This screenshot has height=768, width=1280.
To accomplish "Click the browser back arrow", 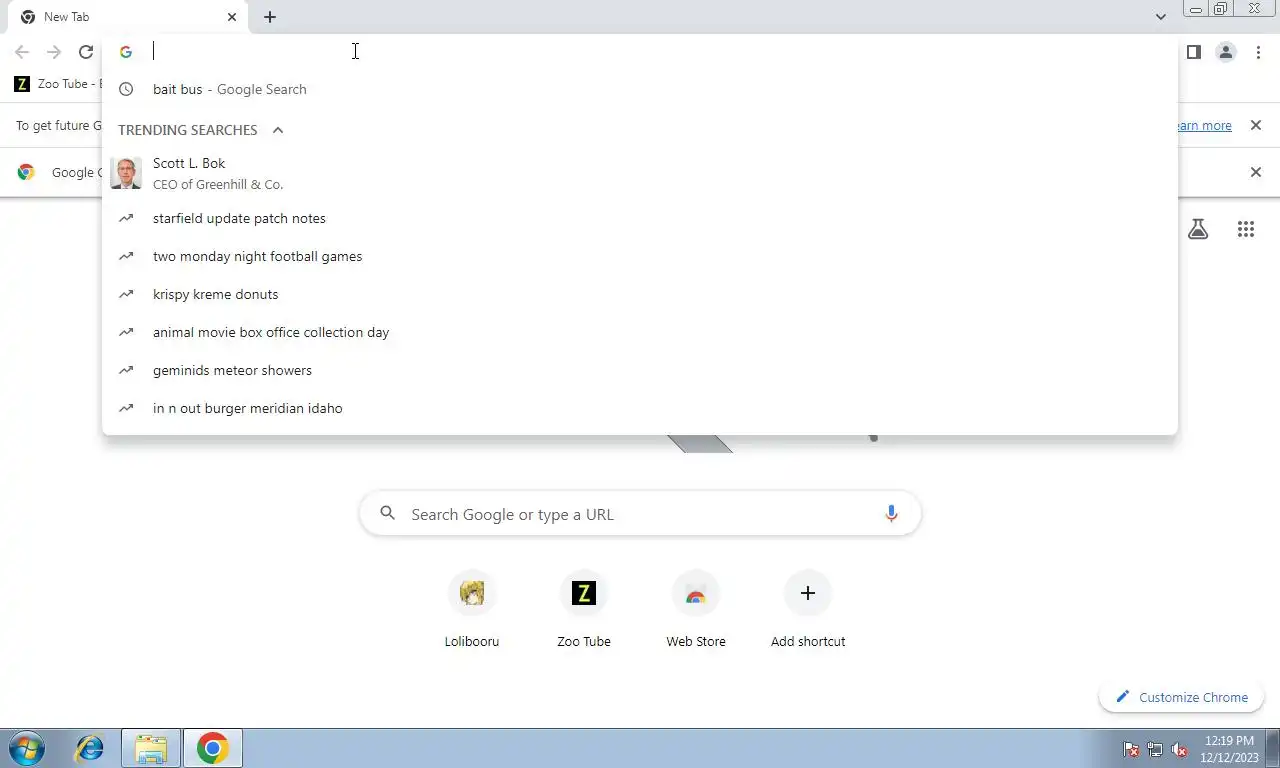I will pyautogui.click(x=22, y=52).
